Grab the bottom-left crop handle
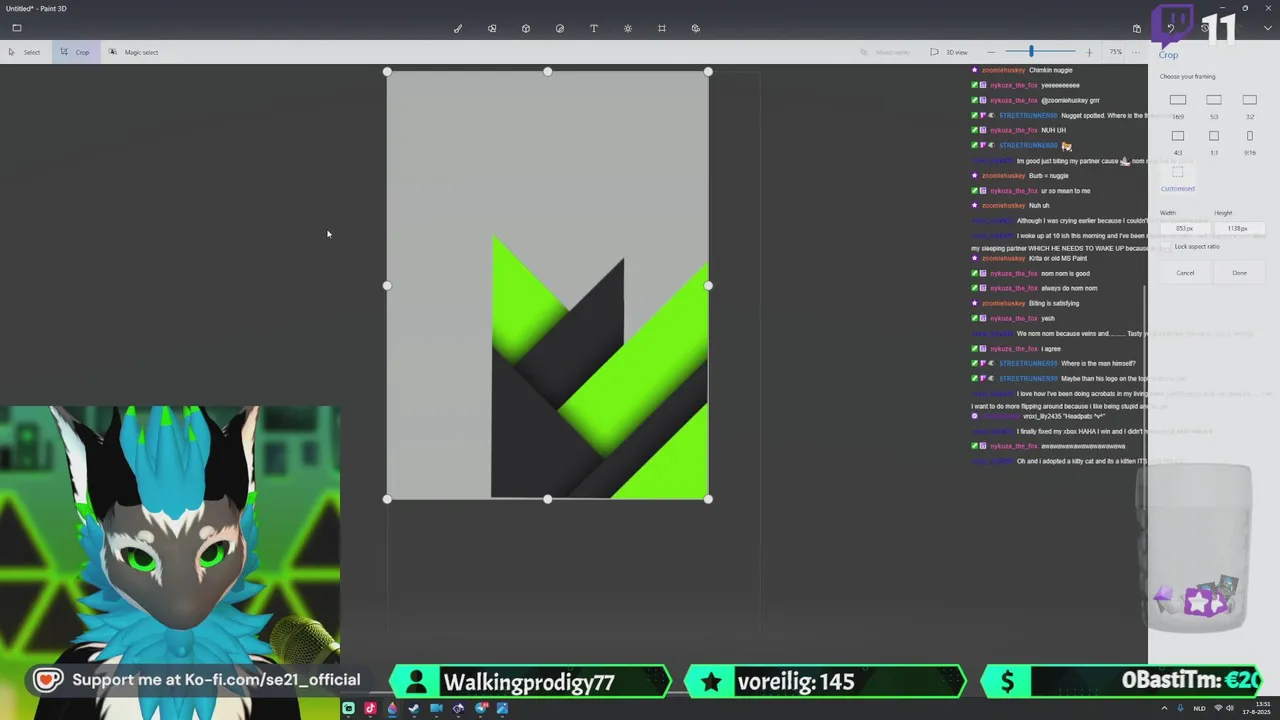This screenshot has height=720, width=1280. 387,499
